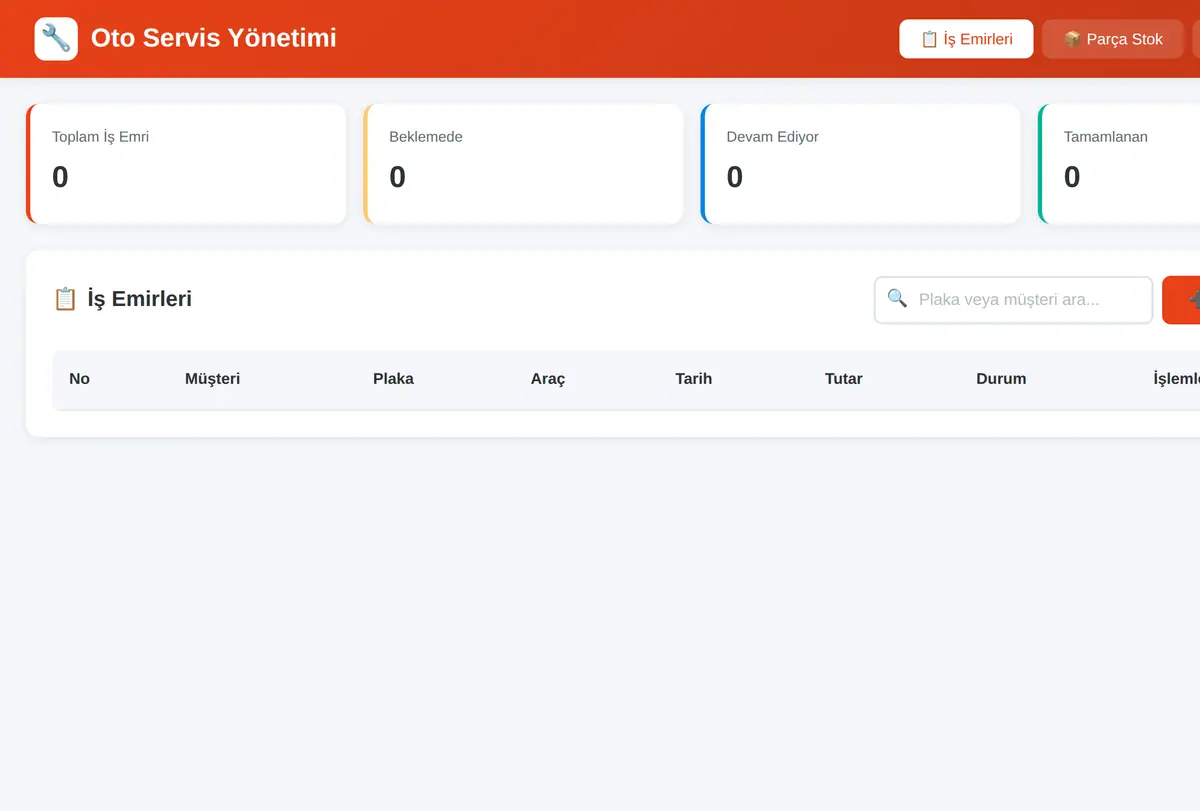Switch to the İş Emirleri tab

click(966, 39)
